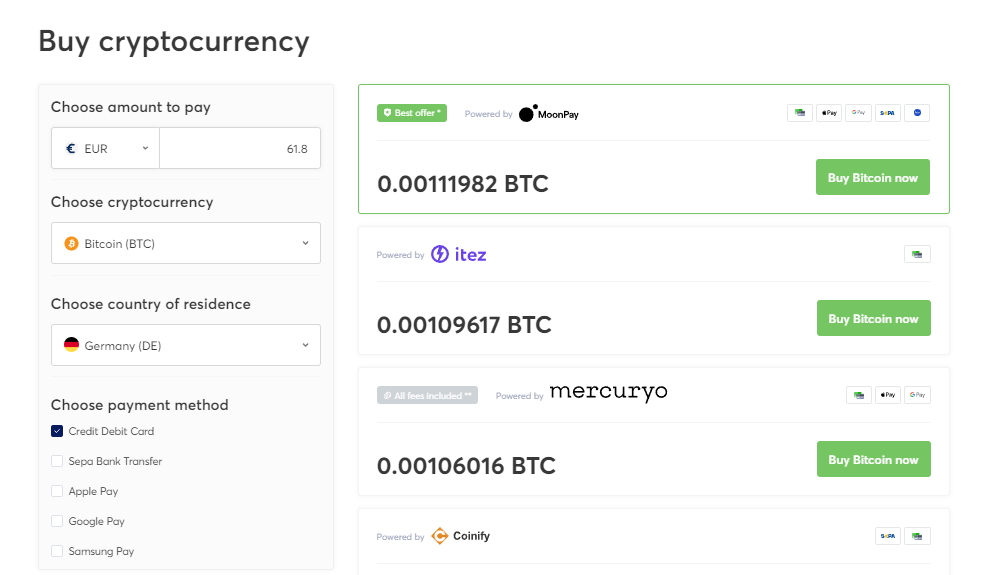Screen dimensions: 999x575
Task: Click the Apple Pay icon in MoonPay offer
Action: tap(829, 113)
